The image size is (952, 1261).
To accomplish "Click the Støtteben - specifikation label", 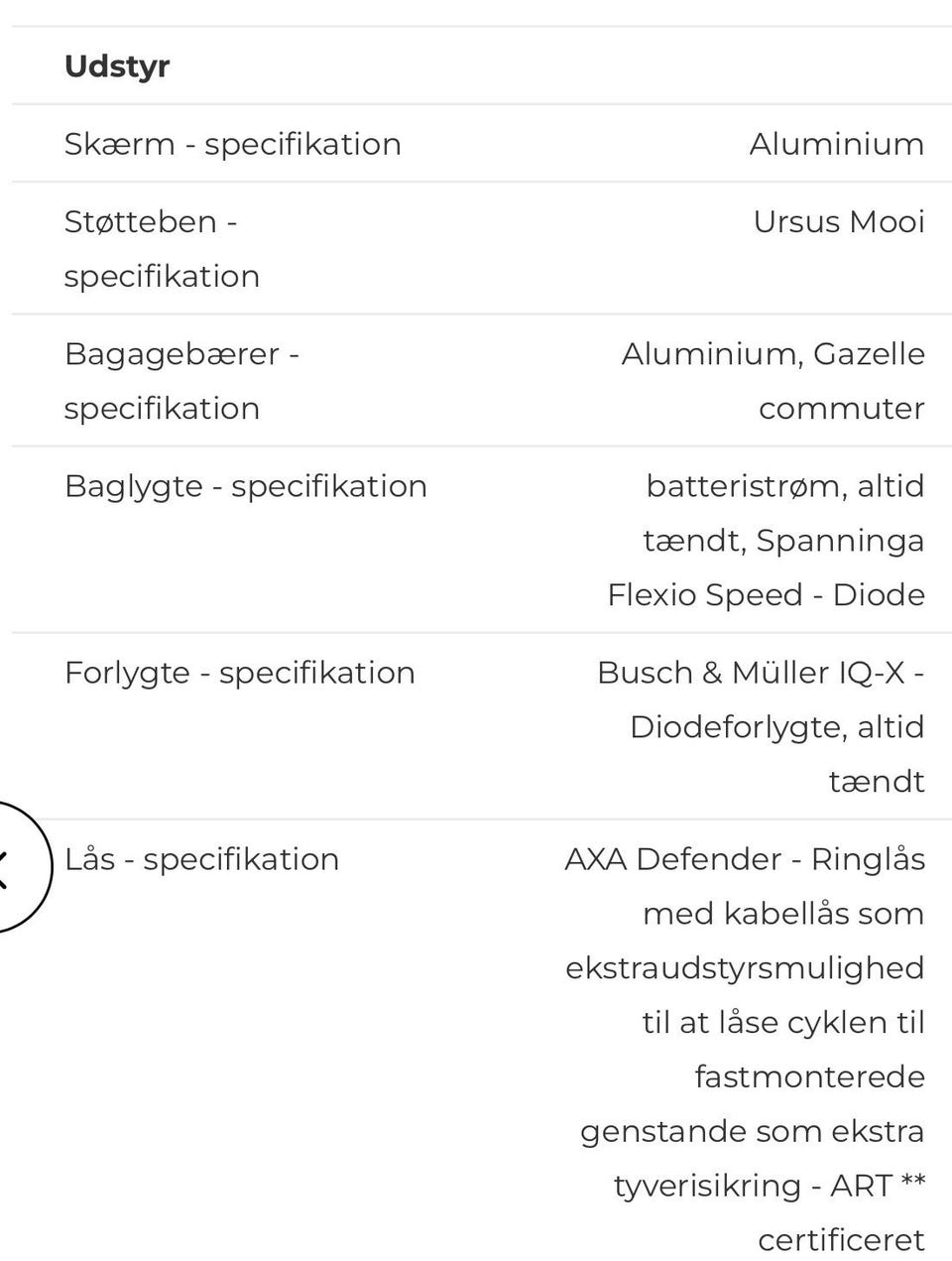I will click(162, 248).
